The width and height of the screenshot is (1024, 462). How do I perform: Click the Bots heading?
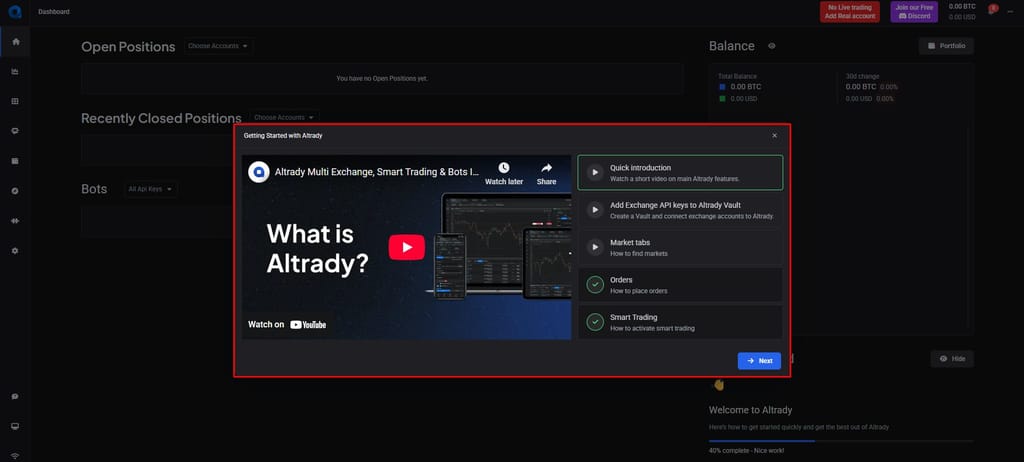tap(94, 189)
